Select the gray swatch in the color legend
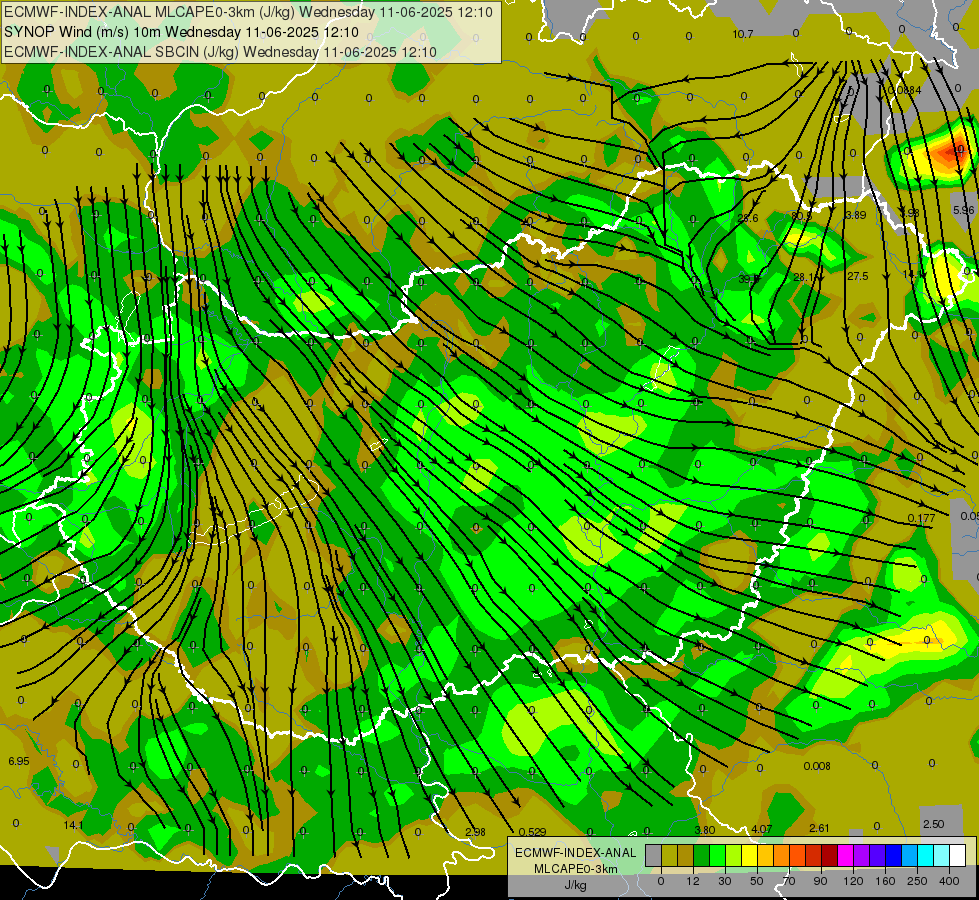 point(653,855)
